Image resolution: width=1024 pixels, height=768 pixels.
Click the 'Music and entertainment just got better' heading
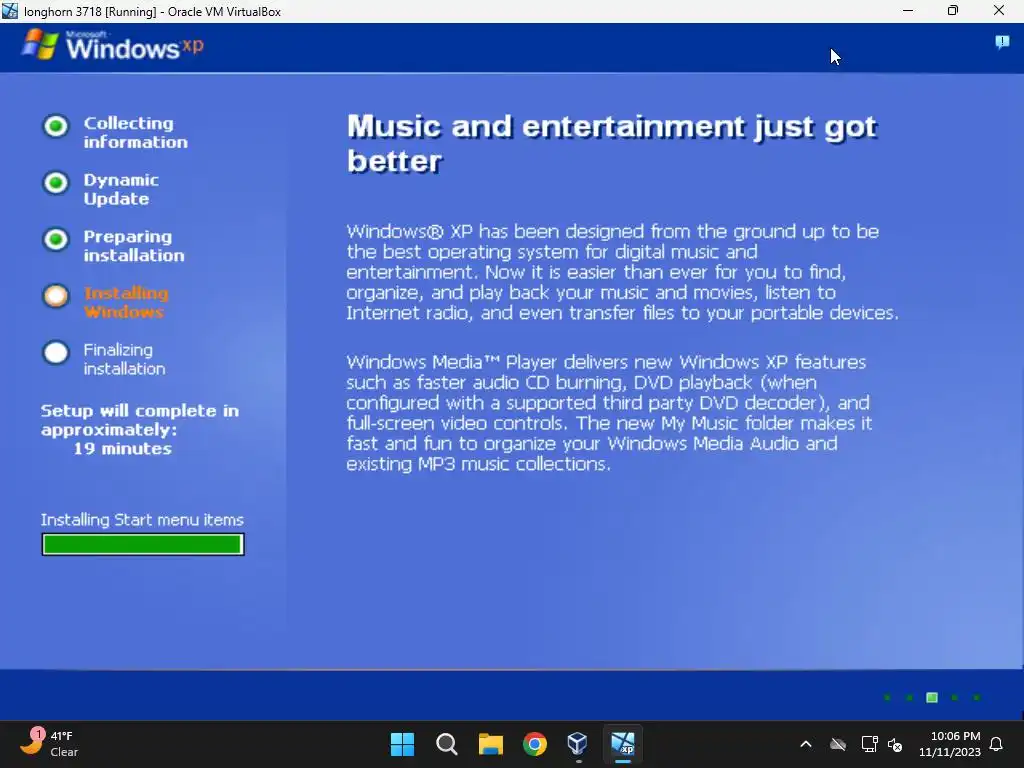tap(611, 144)
